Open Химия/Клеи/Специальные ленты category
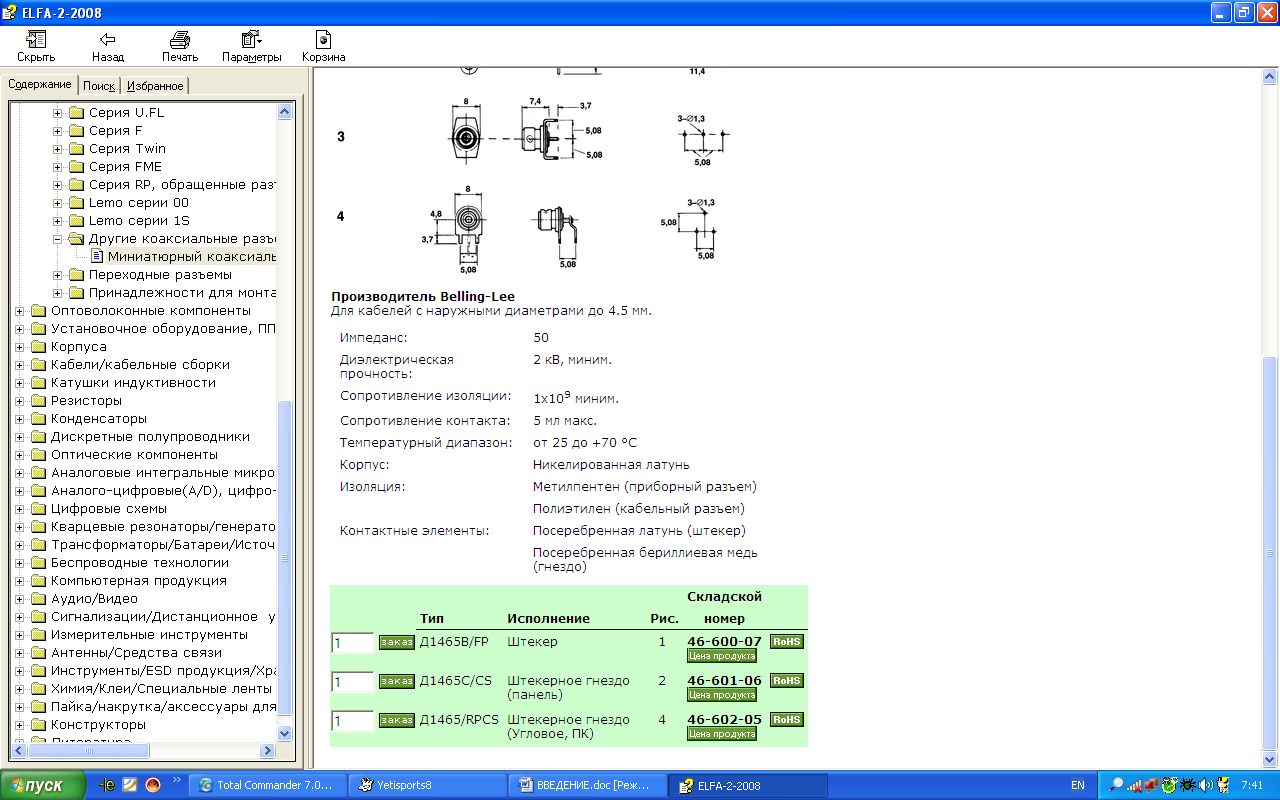This screenshot has height=800, width=1280. pos(161,689)
